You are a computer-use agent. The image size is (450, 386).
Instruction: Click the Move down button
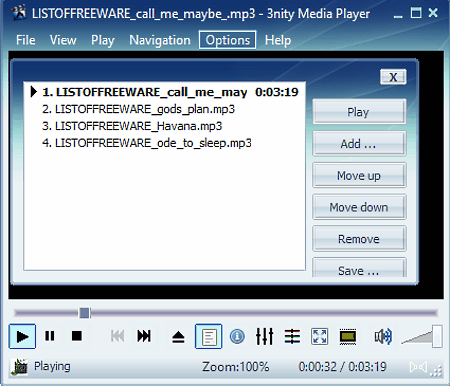359,207
